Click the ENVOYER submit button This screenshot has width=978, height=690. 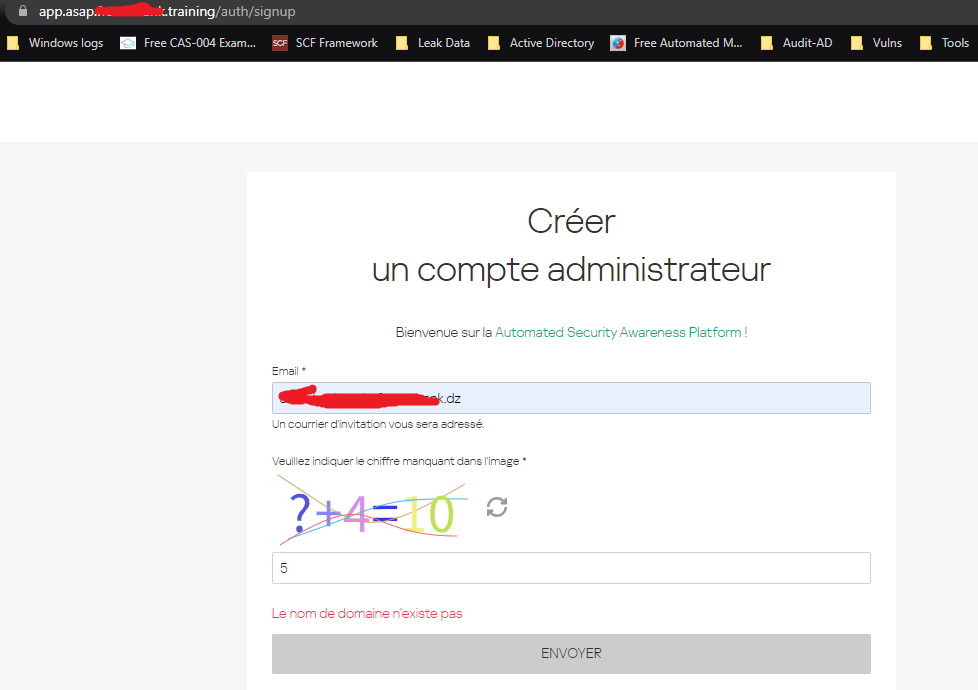[x=571, y=654]
